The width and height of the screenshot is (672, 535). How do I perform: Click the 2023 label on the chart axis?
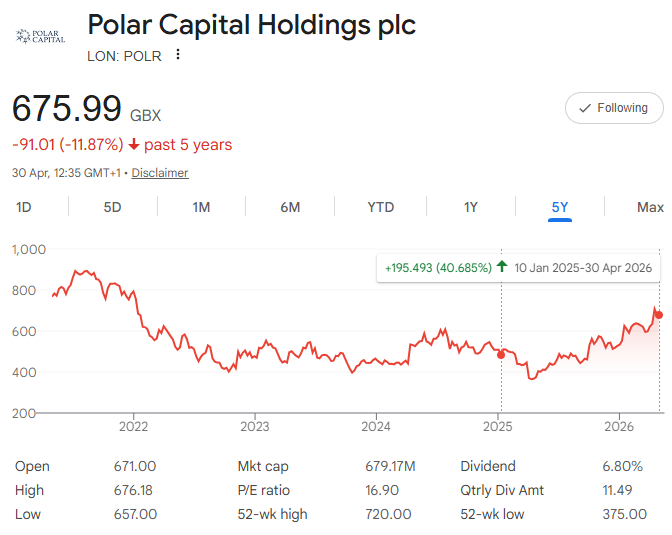[255, 427]
